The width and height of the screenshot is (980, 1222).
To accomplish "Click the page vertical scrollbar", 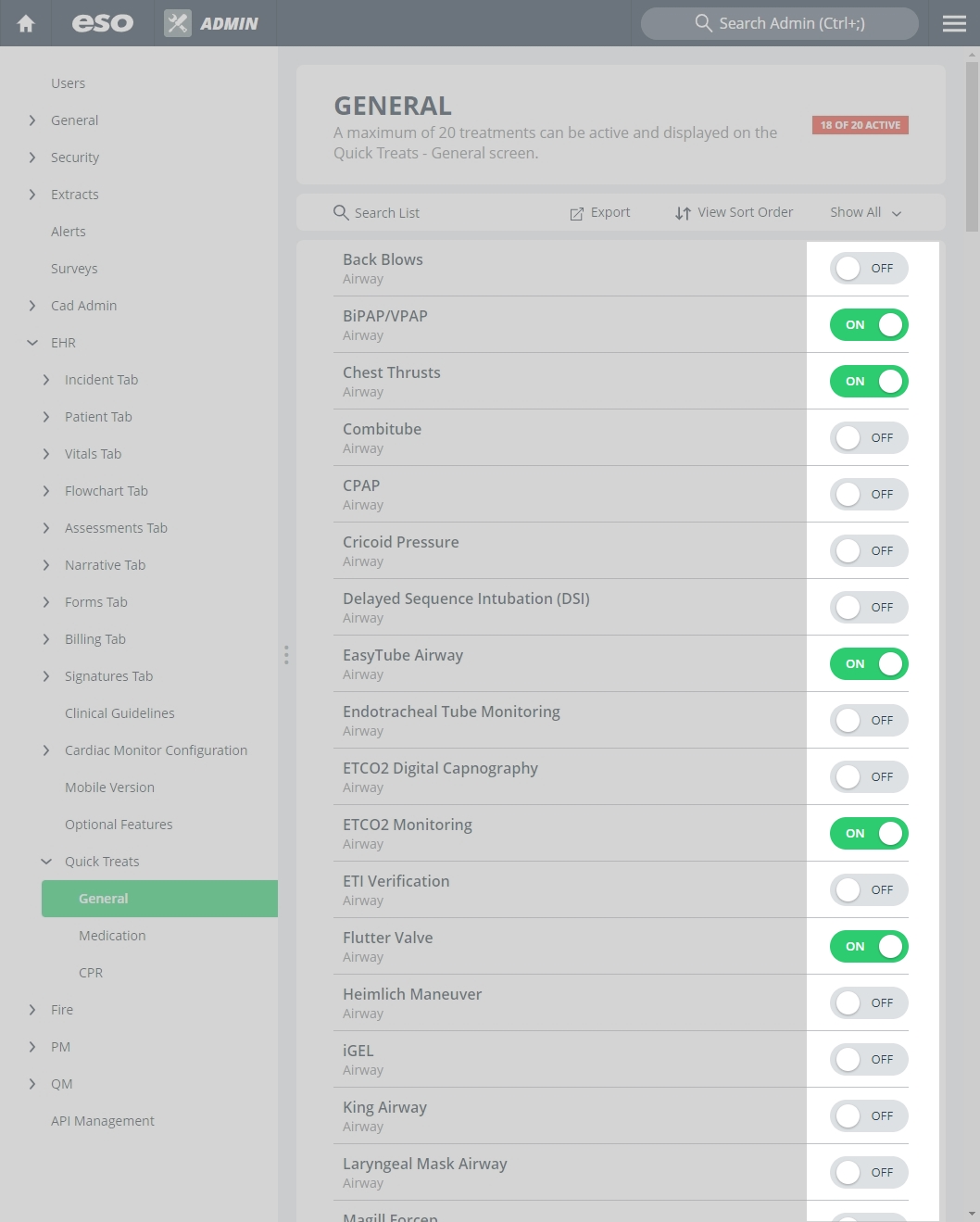I will [971, 148].
